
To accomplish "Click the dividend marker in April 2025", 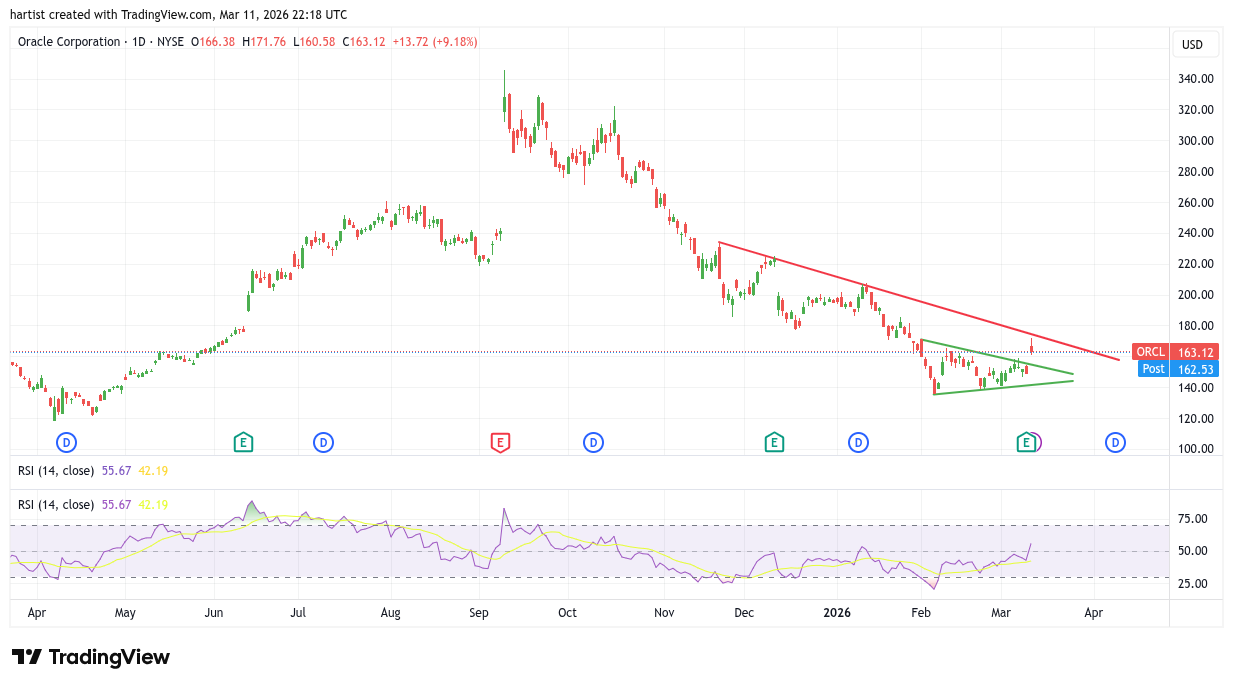I will (67, 442).
